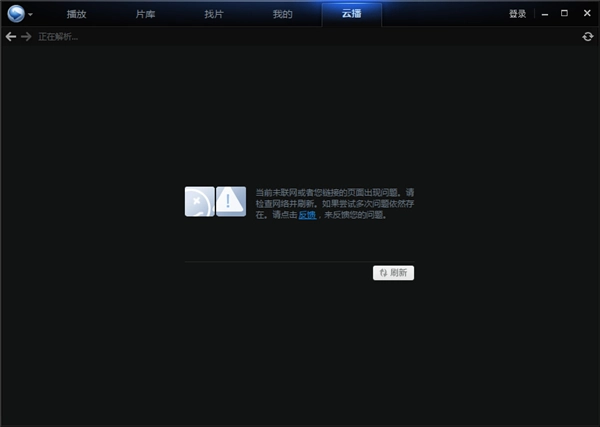Viewport: 600px width, 427px height.
Task: Go to the 我的 tab
Action: pos(283,14)
